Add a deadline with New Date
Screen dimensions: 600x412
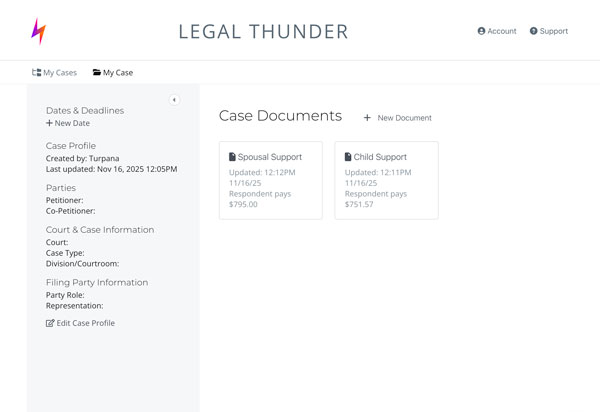(72, 123)
